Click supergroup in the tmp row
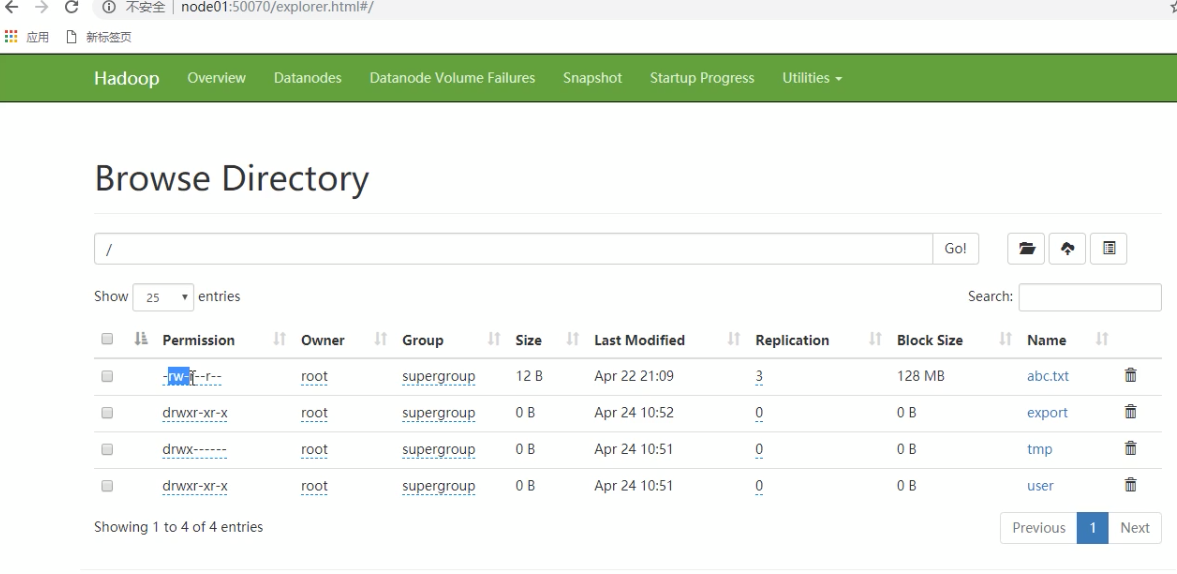The height and width of the screenshot is (574, 1177). point(438,449)
